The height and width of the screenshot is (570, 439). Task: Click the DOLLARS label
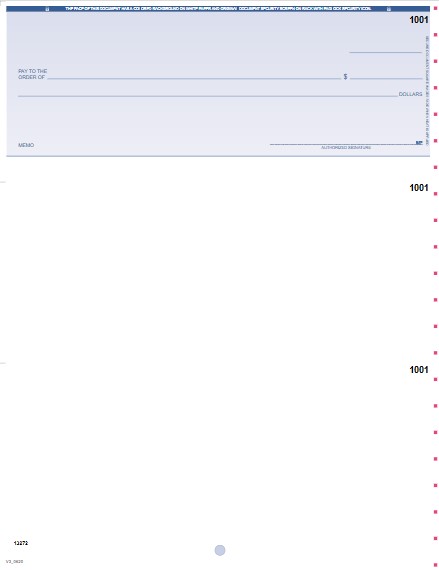coord(411,94)
